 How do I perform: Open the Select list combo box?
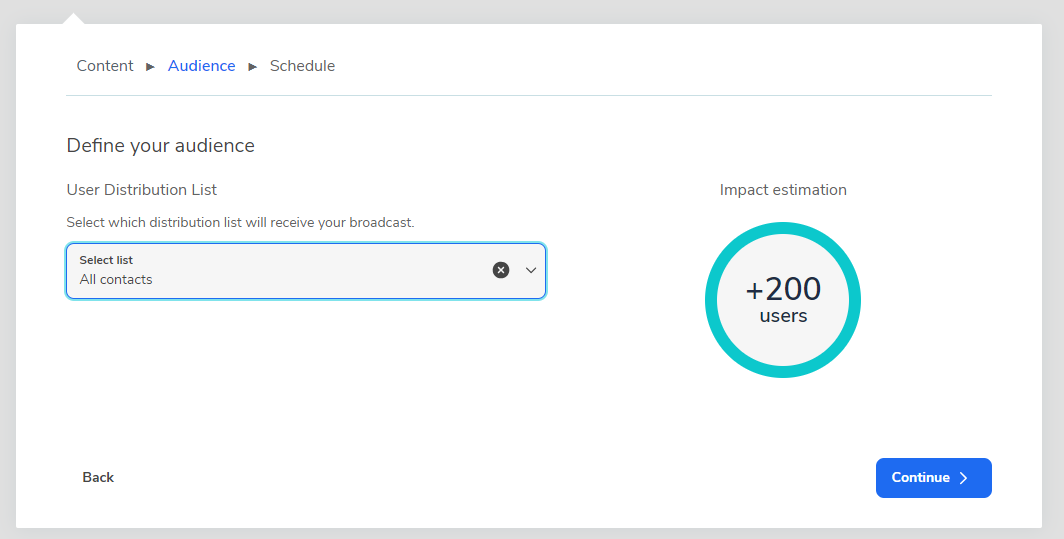[280, 271]
